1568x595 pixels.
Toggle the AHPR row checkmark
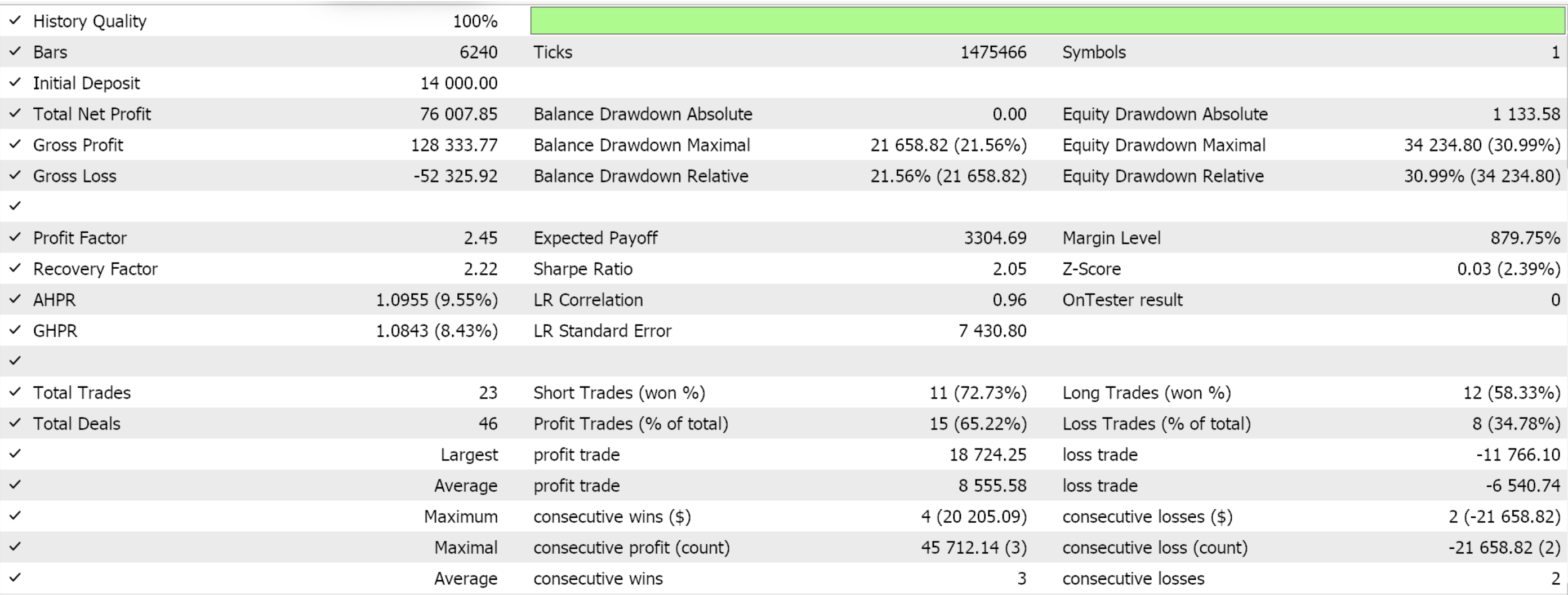click(x=15, y=299)
